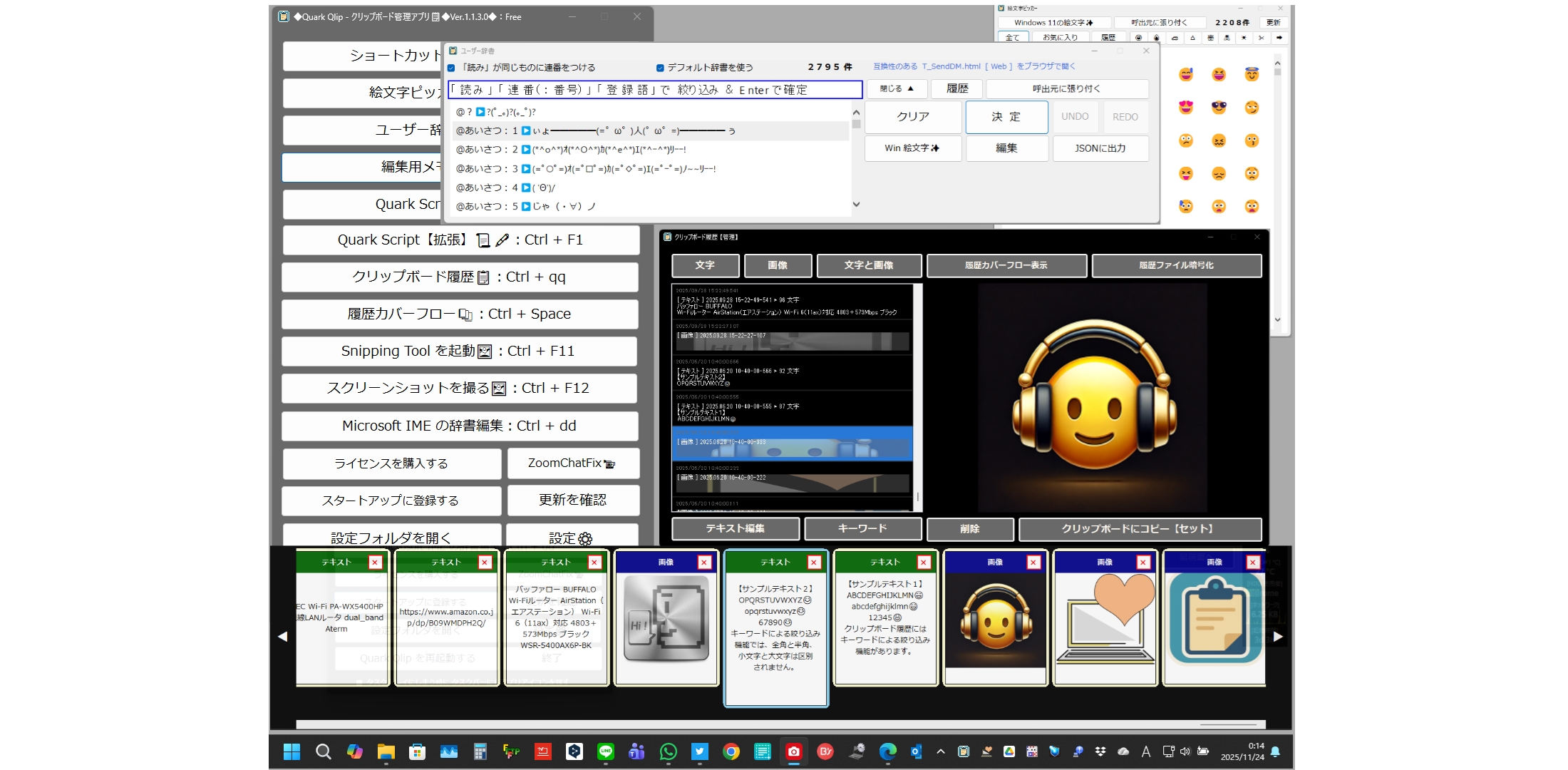This screenshot has width=1568, height=770.
Task: Uncheck the デフォルト辞書を使う checkbox
Action: click(659, 66)
